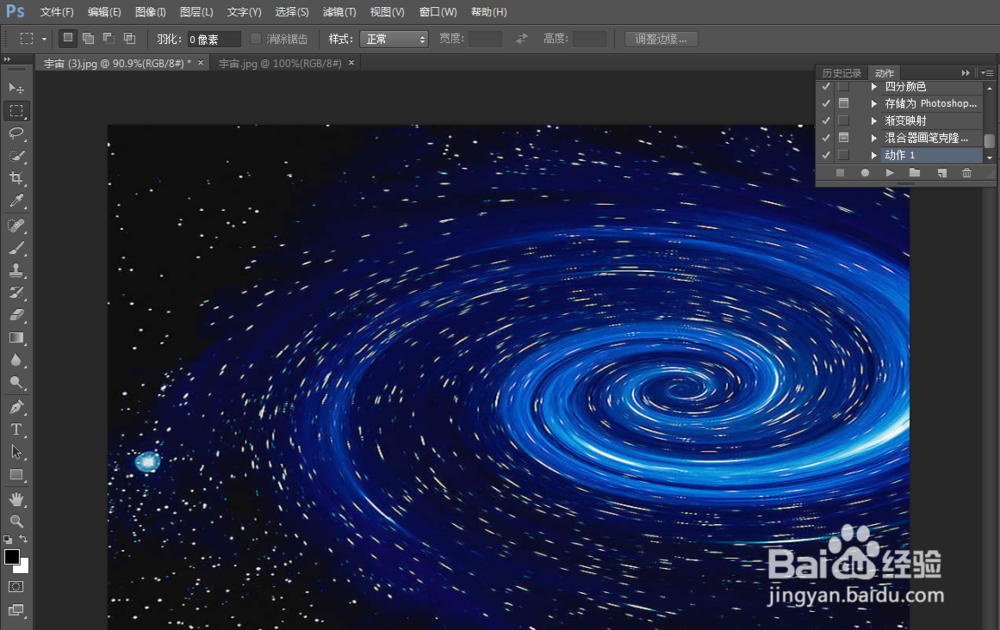The image size is (1000, 630).
Task: Change the screen mode
Action: tap(16, 610)
